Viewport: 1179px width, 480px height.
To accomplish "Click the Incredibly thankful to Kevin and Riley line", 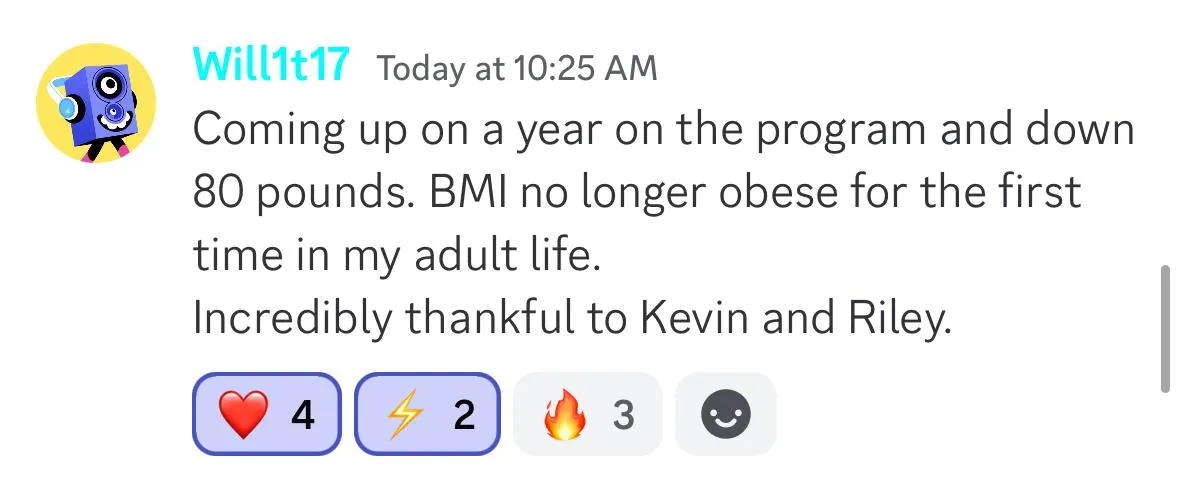I will click(571, 319).
